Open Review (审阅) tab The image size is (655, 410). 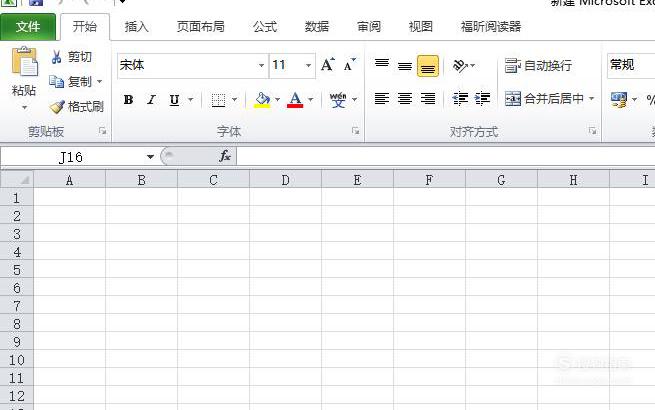[x=369, y=27]
